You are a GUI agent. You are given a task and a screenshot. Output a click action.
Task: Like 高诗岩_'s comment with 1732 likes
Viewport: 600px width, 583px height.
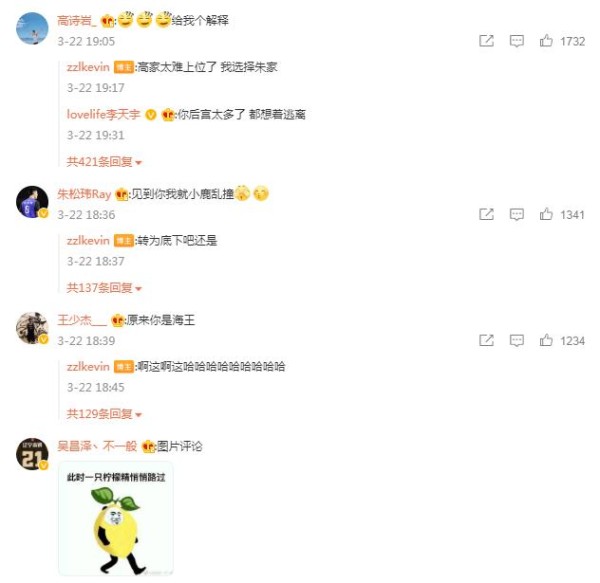pos(546,41)
